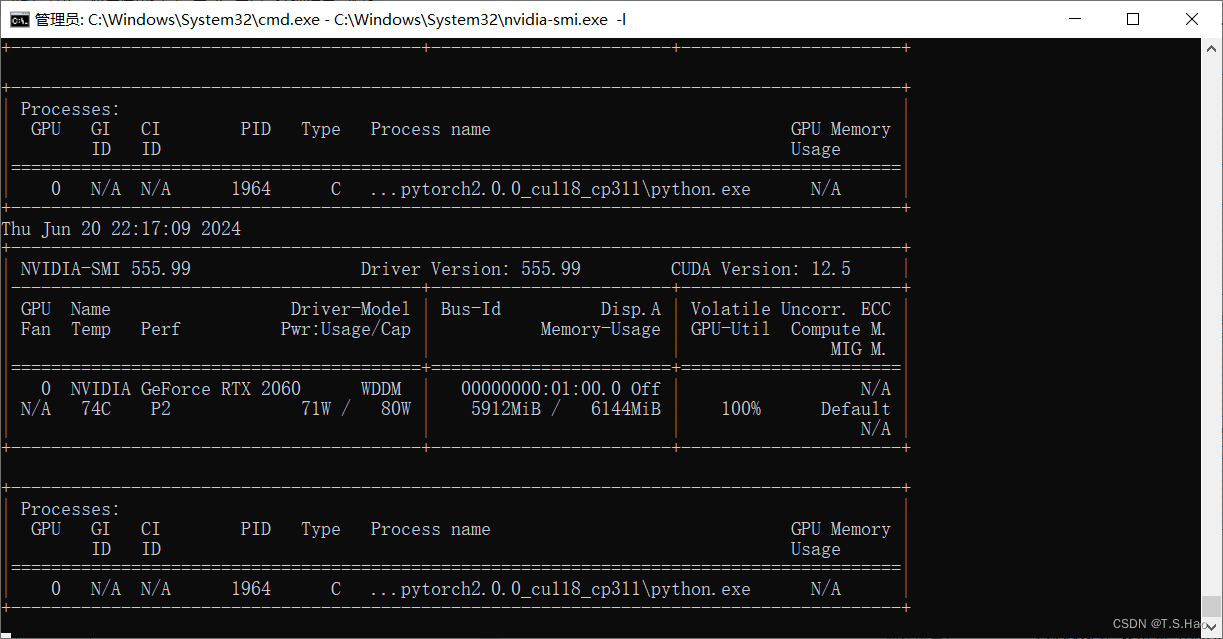This screenshot has width=1223, height=639.
Task: Click the Processes: label above the timestamp
Action: point(71,109)
